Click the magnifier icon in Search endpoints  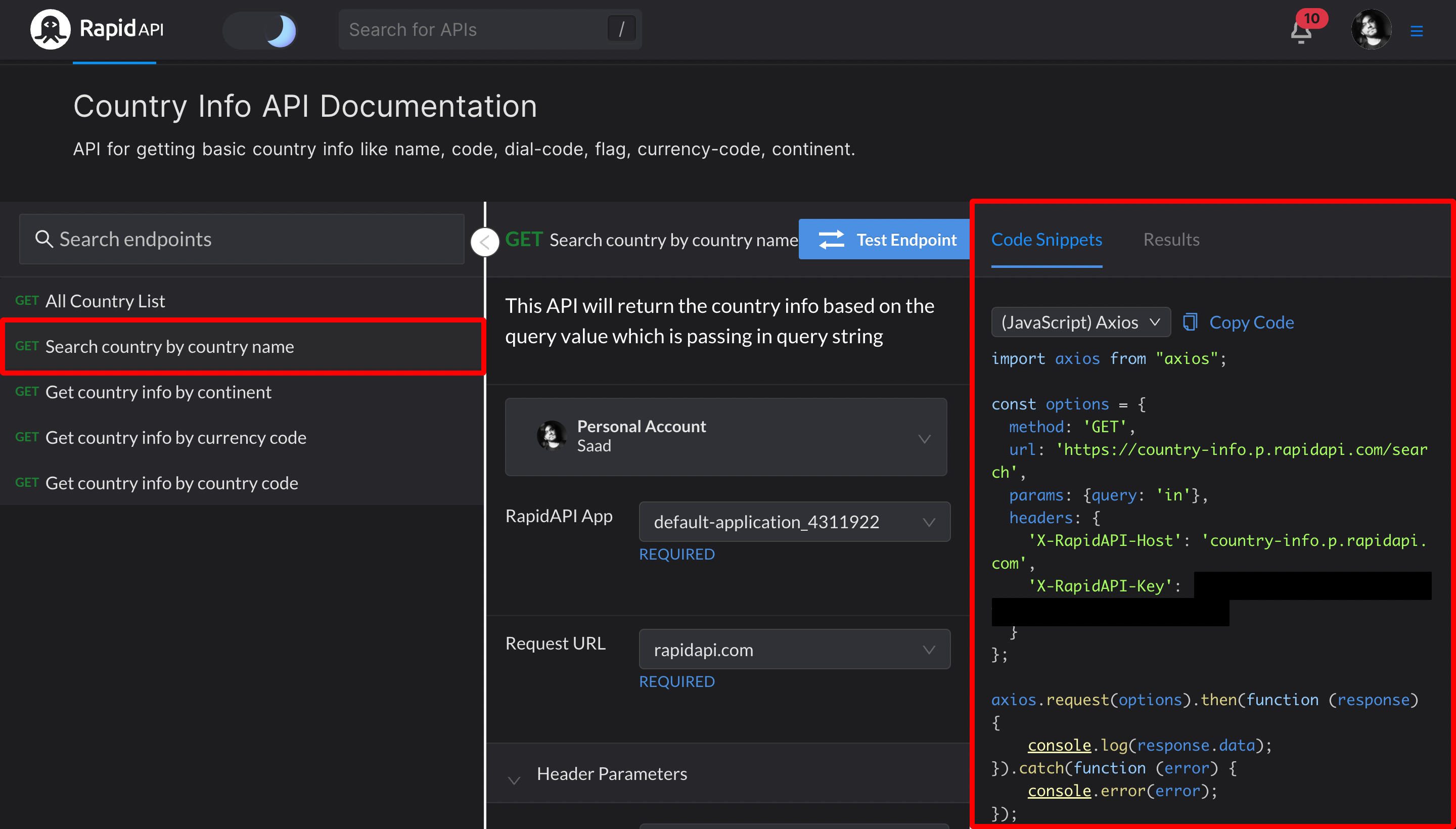(x=44, y=239)
